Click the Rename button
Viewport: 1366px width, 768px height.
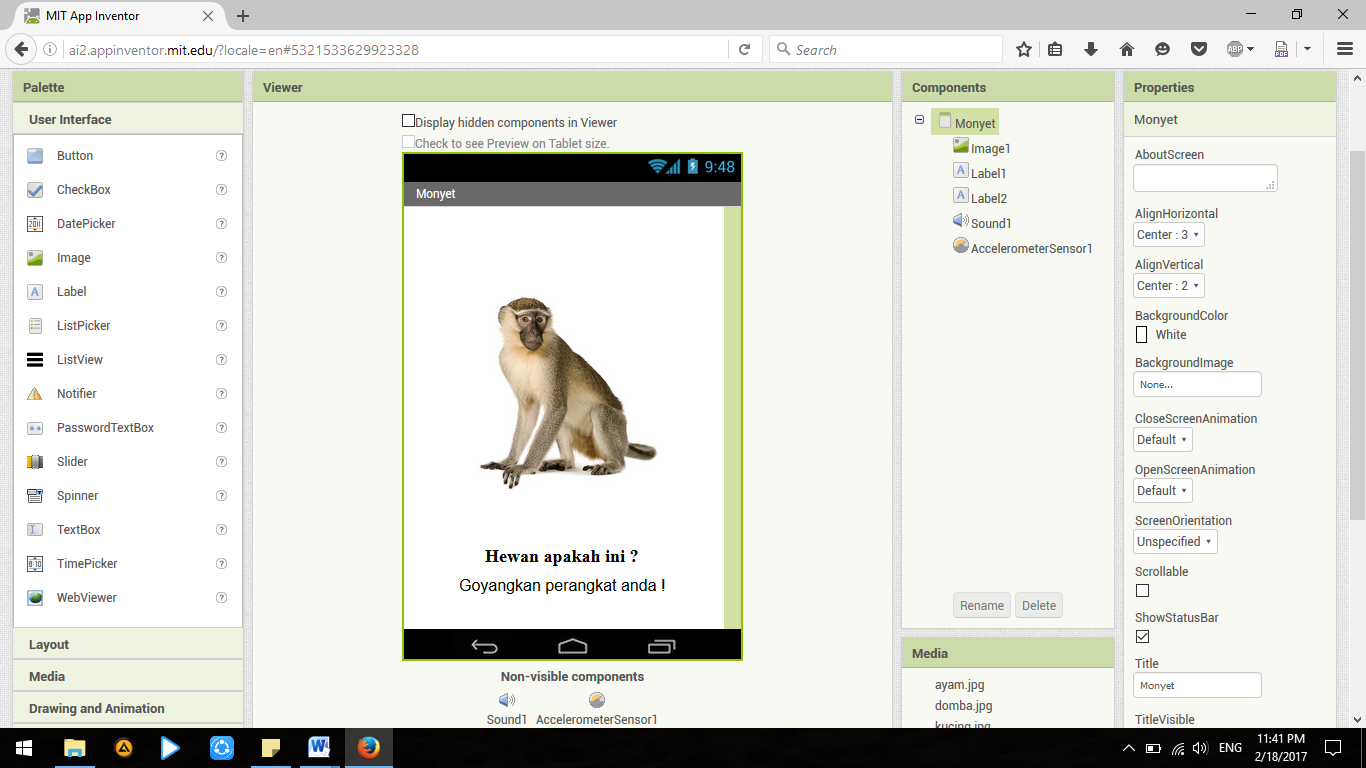tap(982, 605)
